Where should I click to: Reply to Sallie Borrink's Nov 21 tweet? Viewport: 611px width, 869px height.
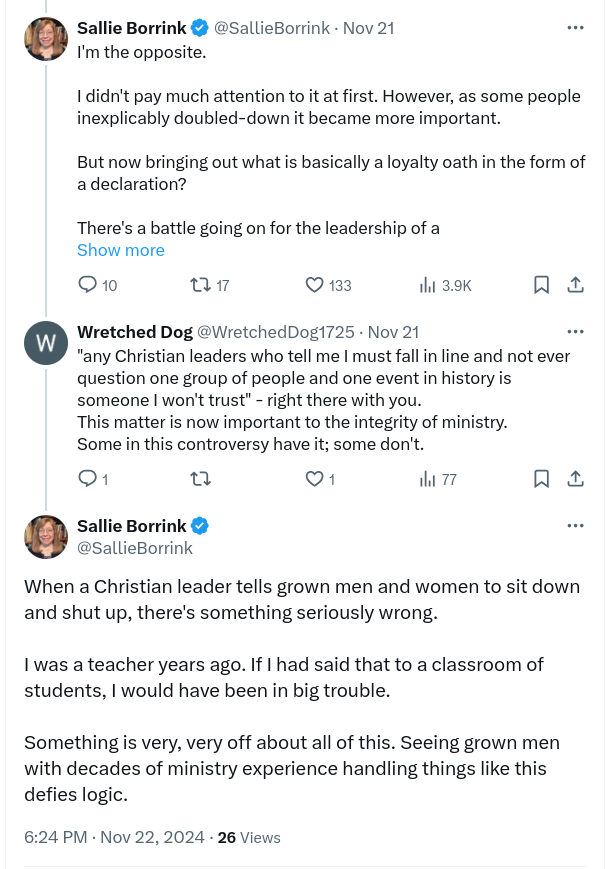click(x=87, y=285)
